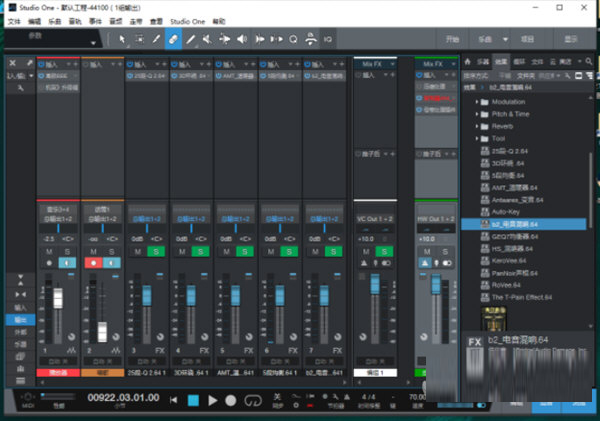This screenshot has height=421, width=600.
Task: Toggle the loop button in transport
Action: [x=253, y=400]
